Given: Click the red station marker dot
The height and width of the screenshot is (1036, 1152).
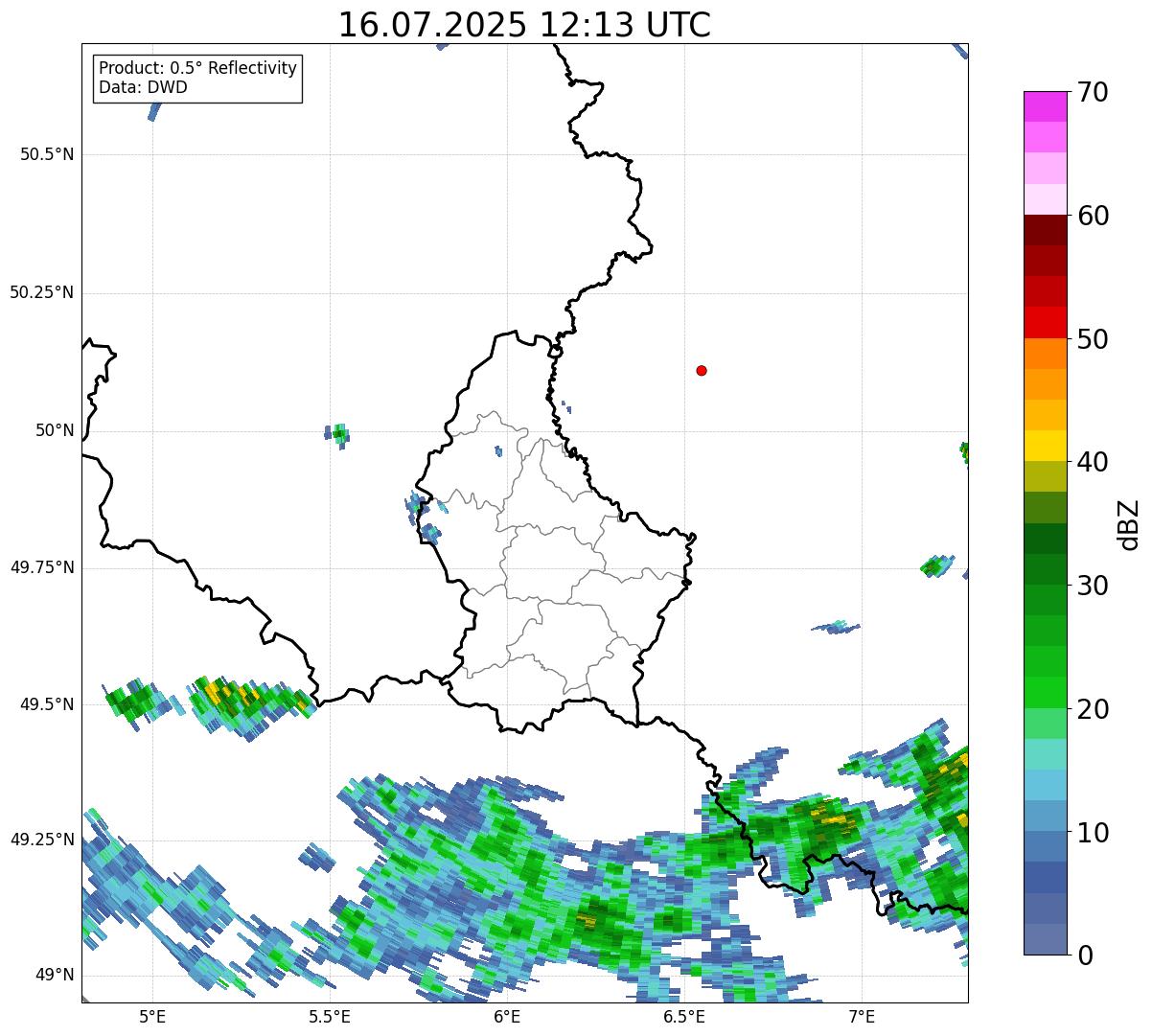Looking at the screenshot, I should [702, 370].
